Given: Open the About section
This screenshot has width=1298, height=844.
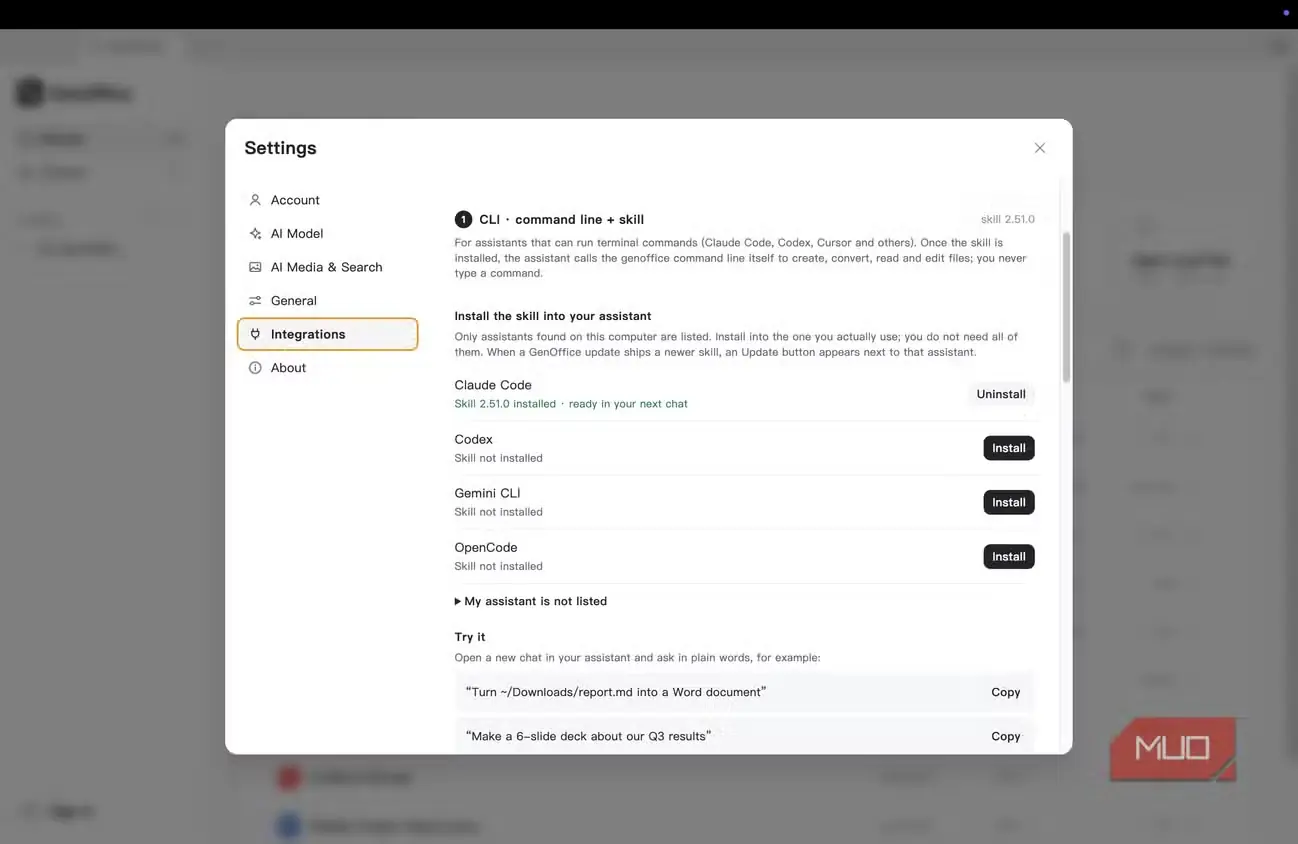Looking at the screenshot, I should [327, 368].
